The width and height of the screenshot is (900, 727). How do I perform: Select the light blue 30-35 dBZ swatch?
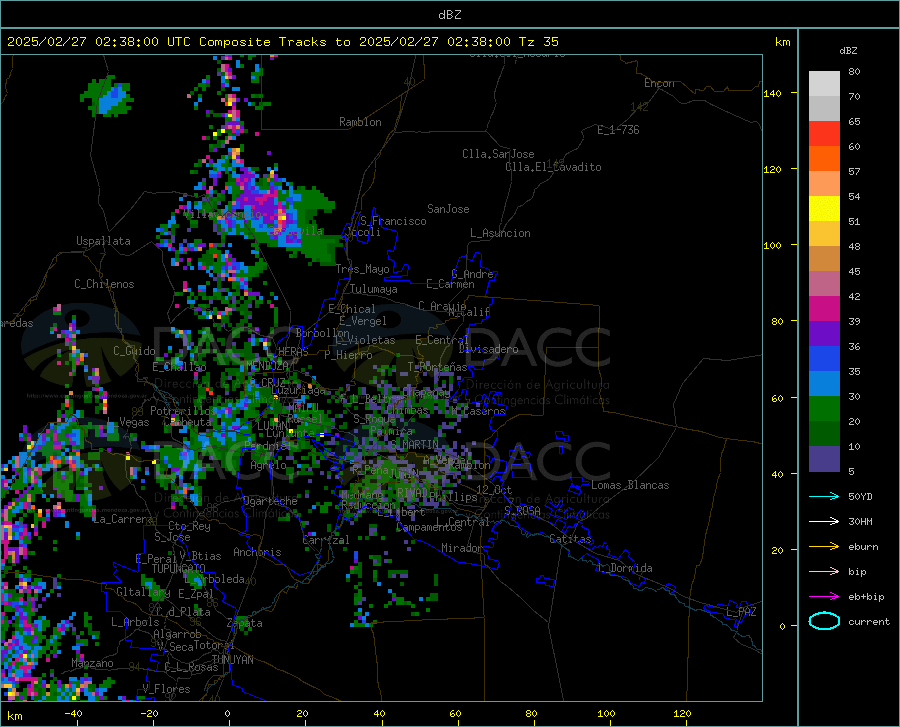point(824,384)
